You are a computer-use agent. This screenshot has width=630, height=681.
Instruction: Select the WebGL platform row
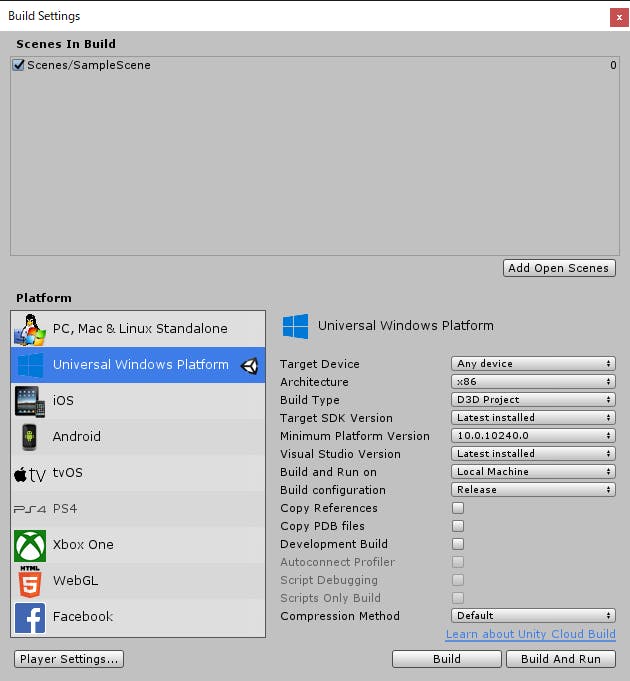(x=138, y=581)
